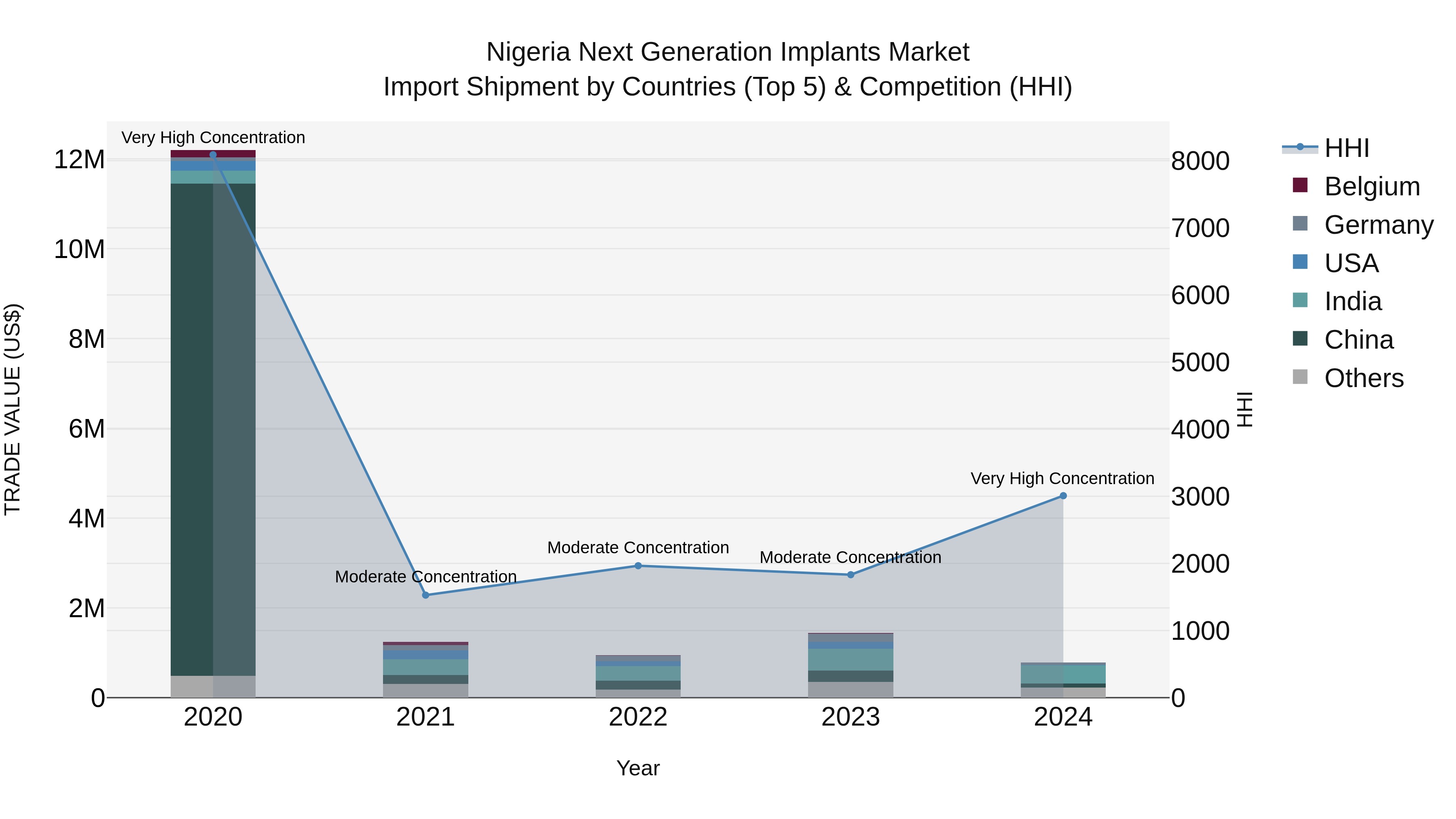Click the 2024 Very High Concentration annotation
This screenshot has height=819, width=1456.
tap(1062, 478)
